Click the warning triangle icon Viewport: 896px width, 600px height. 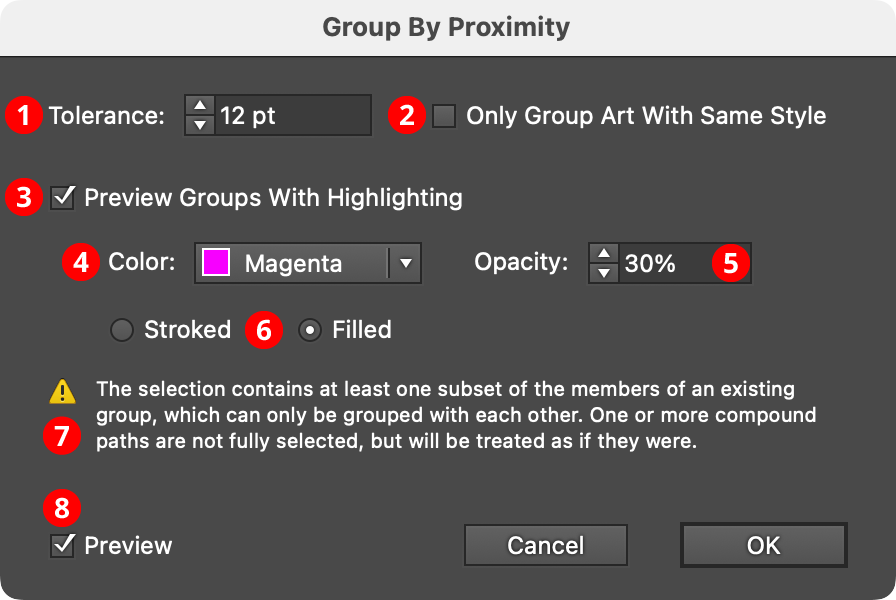tap(63, 391)
